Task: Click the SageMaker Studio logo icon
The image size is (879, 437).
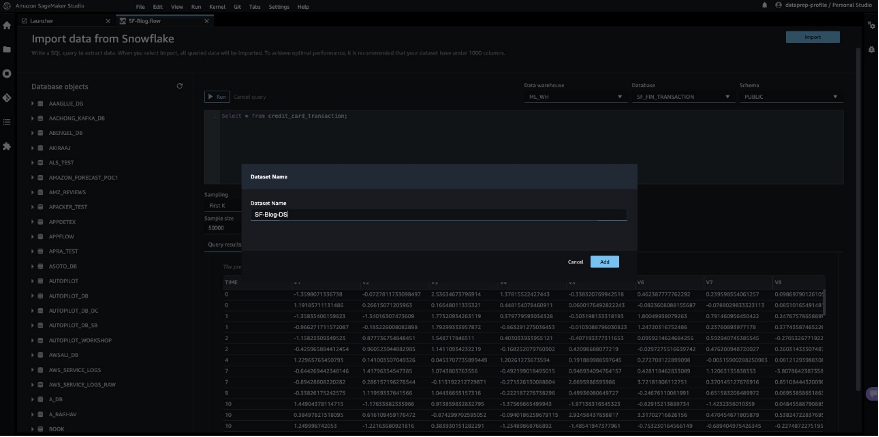Action: [x=6, y=5]
